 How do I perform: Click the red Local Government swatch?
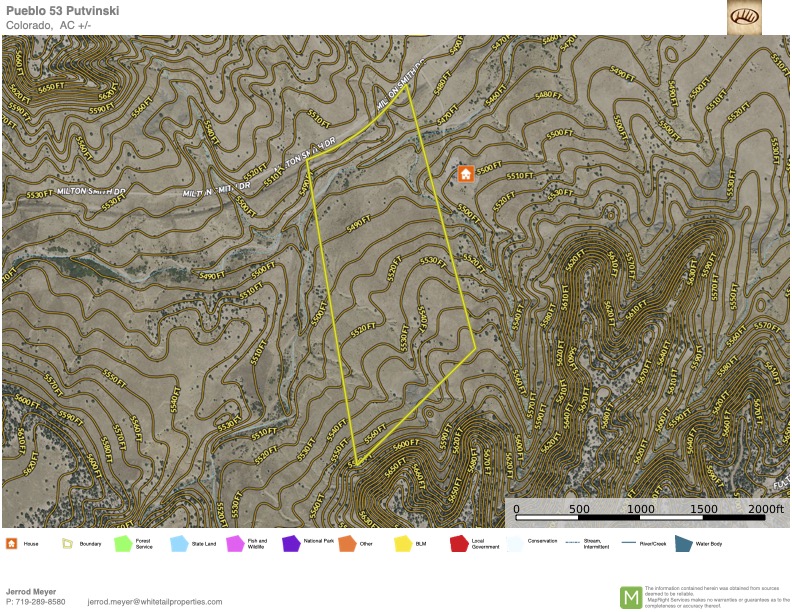click(x=460, y=544)
